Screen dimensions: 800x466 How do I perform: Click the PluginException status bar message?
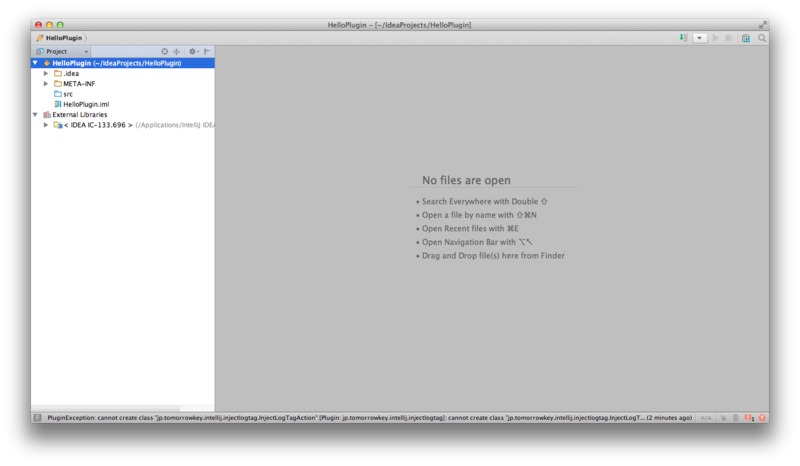click(x=369, y=418)
